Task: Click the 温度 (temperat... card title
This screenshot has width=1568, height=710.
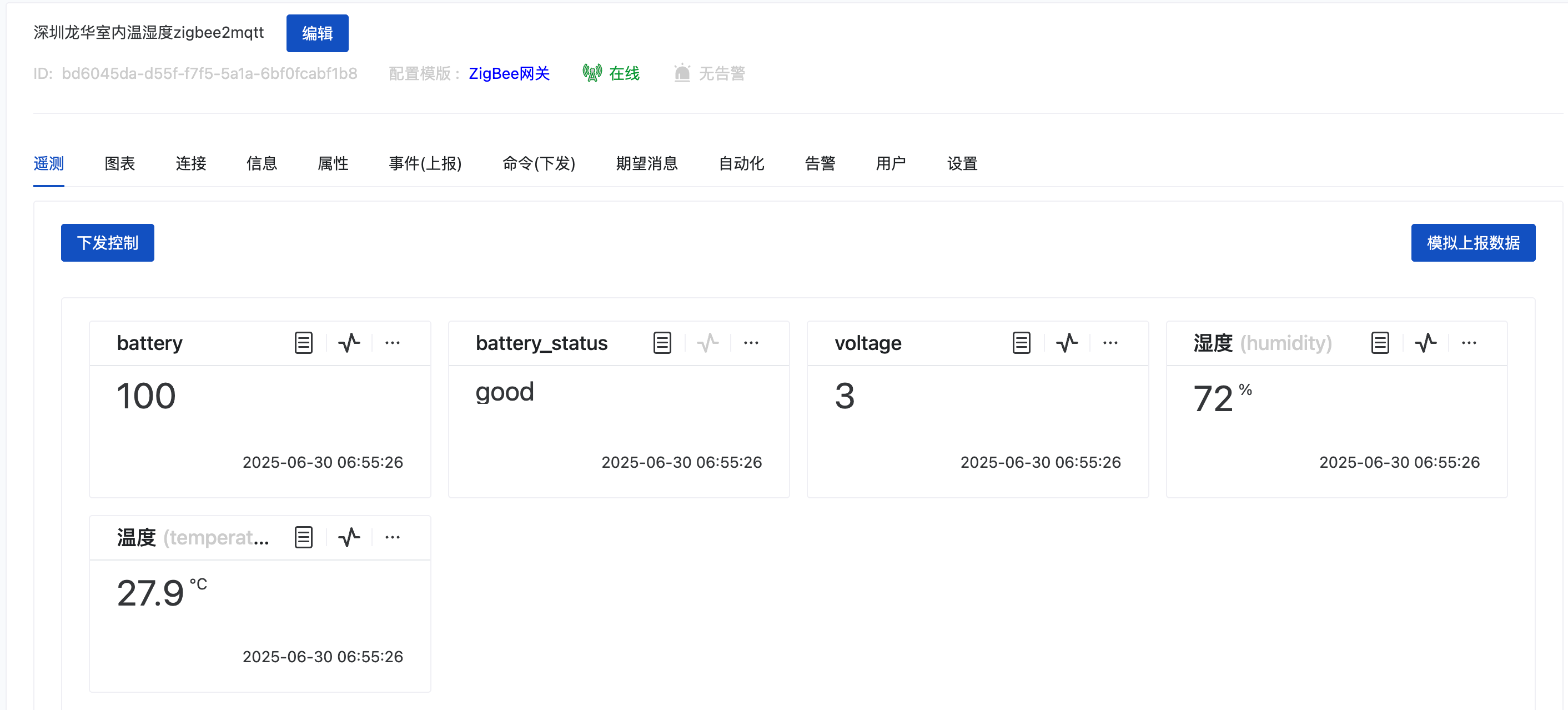Action: (x=193, y=537)
